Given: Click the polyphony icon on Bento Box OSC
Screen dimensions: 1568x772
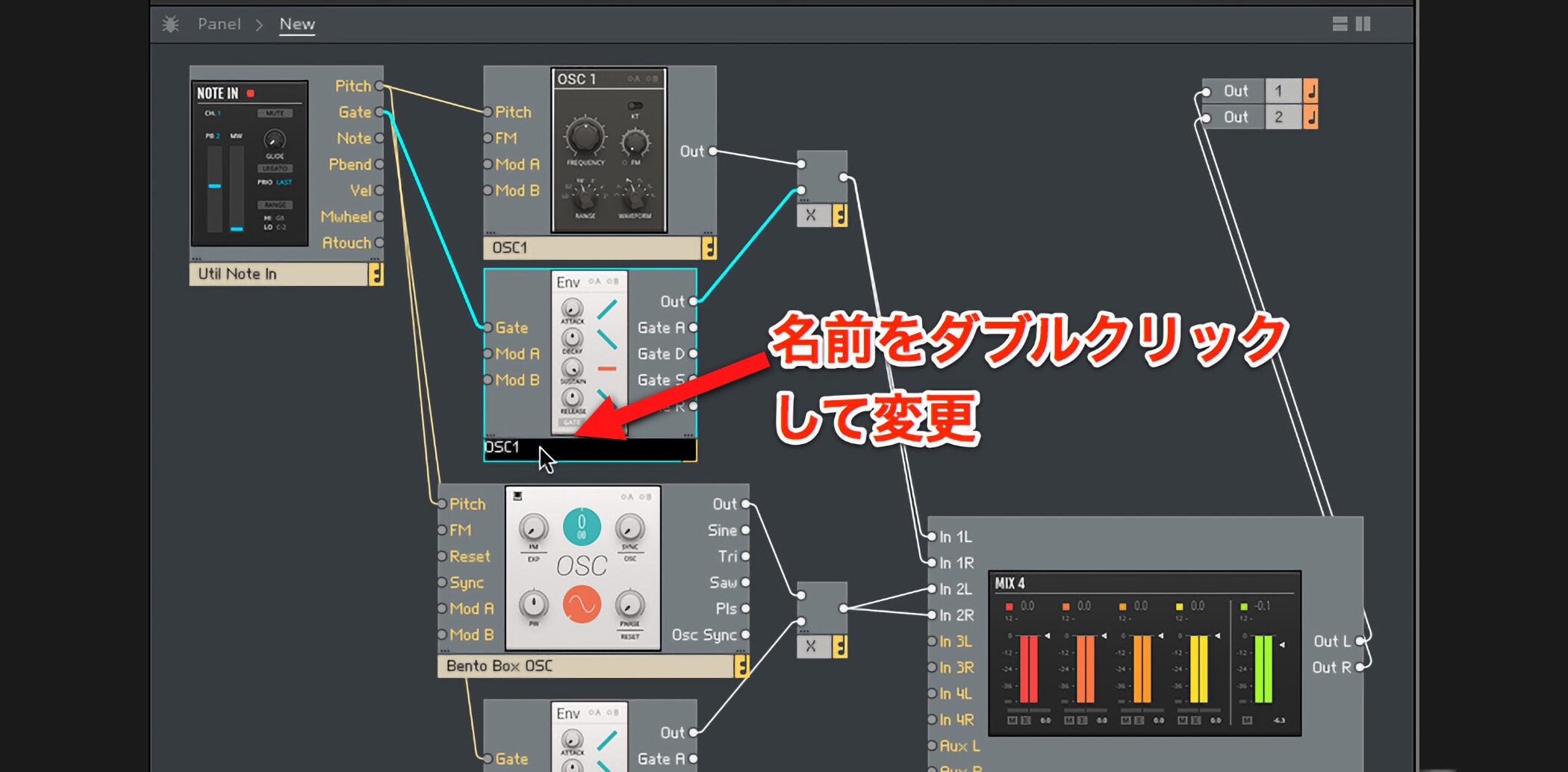Looking at the screenshot, I should (x=741, y=666).
